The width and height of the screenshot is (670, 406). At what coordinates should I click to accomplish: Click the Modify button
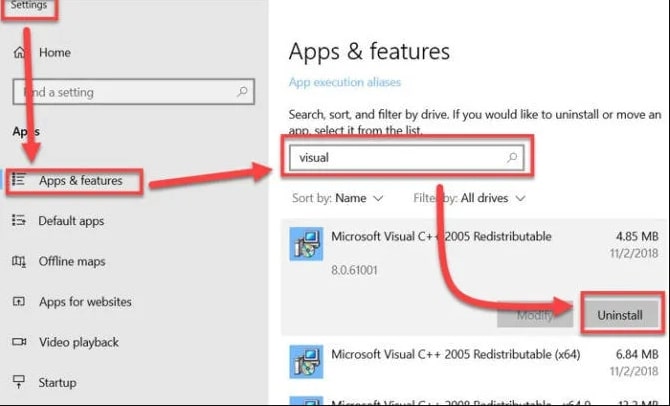535,315
